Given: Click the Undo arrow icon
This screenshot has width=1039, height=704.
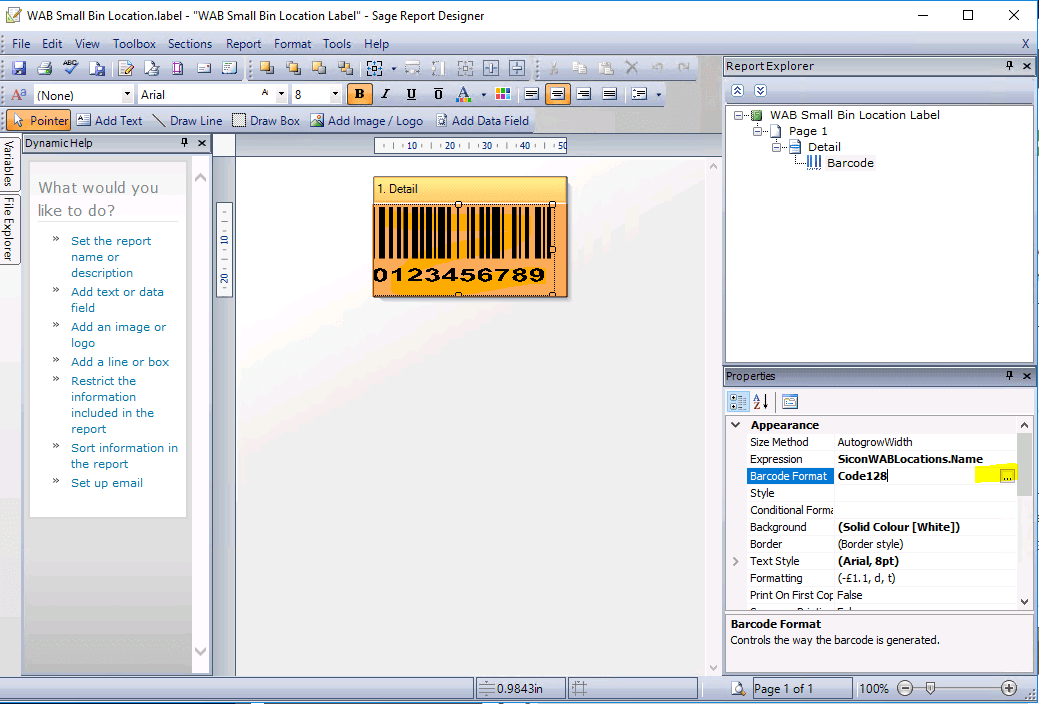Looking at the screenshot, I should click(657, 68).
